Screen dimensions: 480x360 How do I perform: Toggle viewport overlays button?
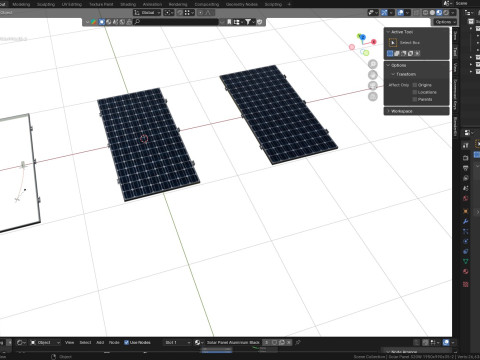[x=400, y=13]
